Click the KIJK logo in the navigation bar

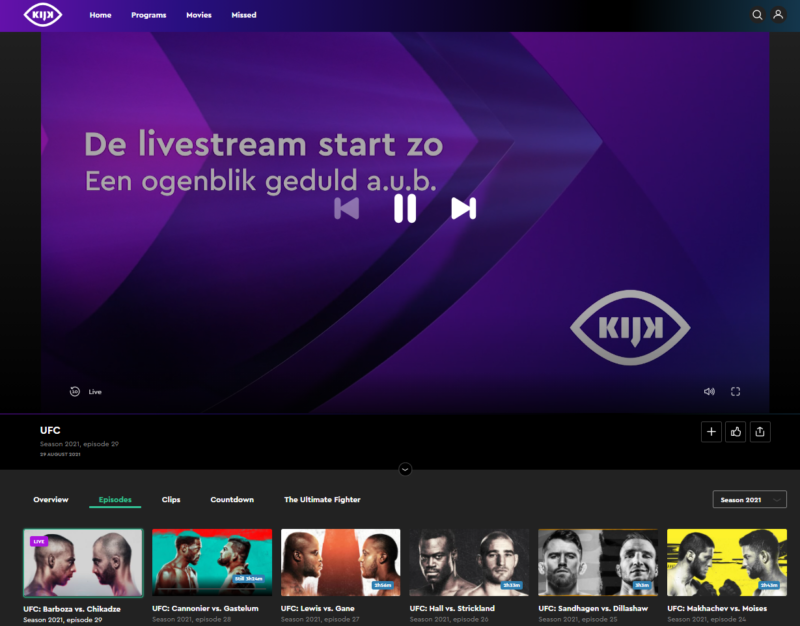pos(42,15)
